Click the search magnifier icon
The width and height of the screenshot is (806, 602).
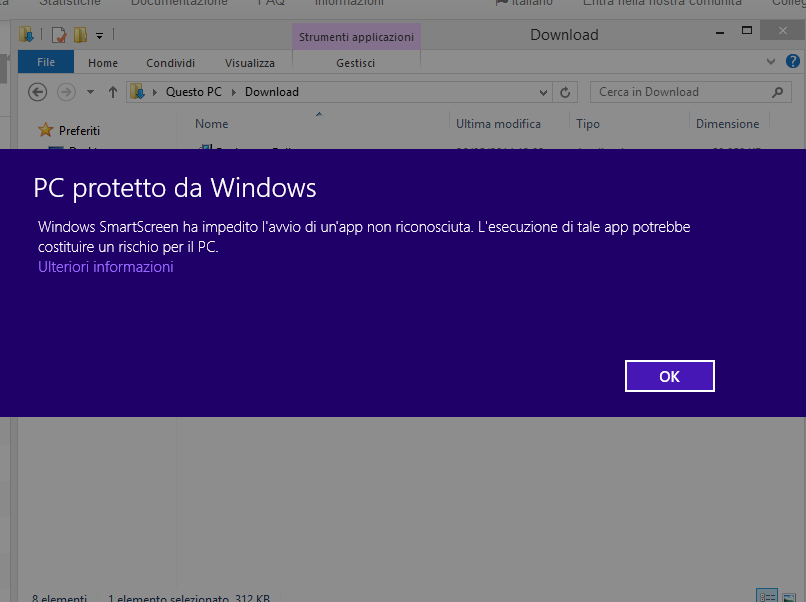(777, 92)
